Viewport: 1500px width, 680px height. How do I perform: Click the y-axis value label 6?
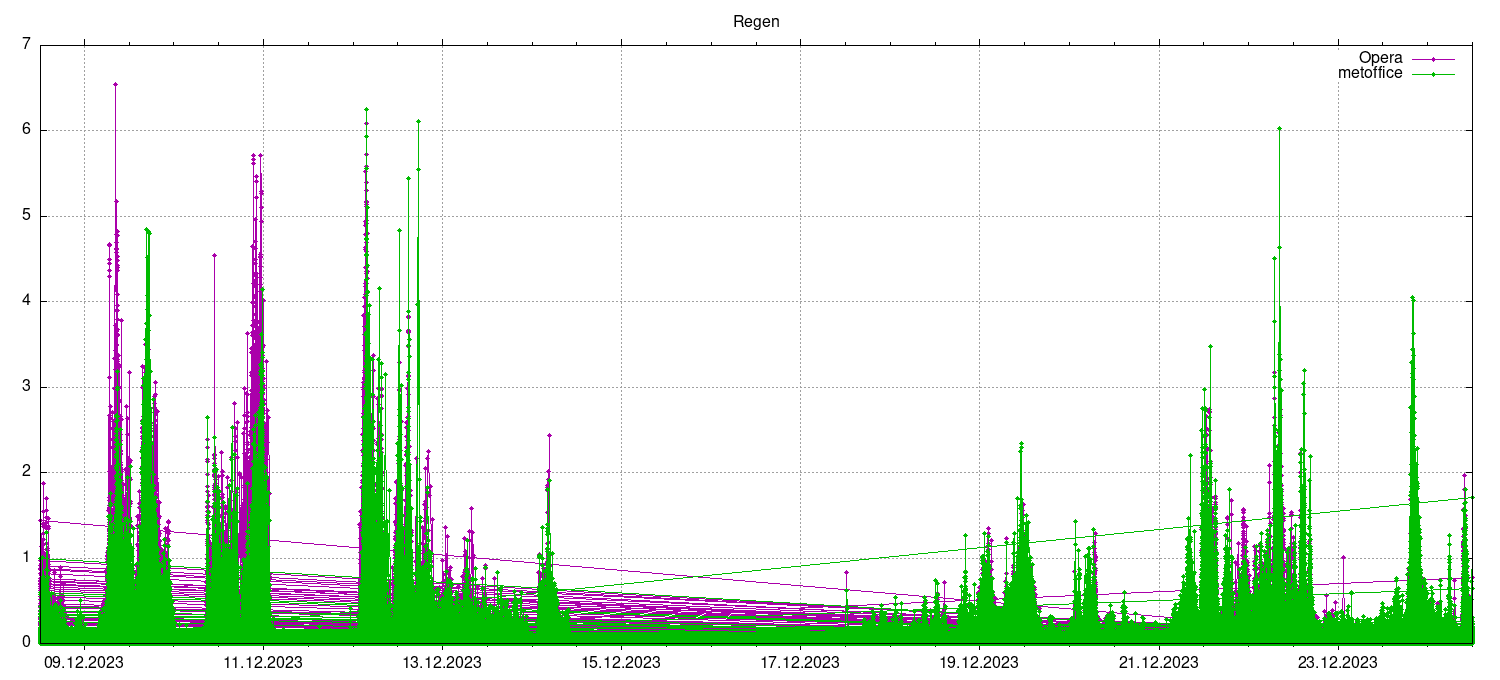[26, 130]
